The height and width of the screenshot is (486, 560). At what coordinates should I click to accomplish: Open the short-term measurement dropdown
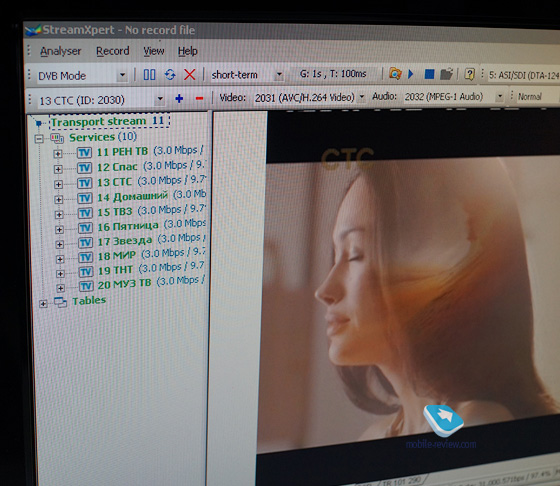point(247,75)
